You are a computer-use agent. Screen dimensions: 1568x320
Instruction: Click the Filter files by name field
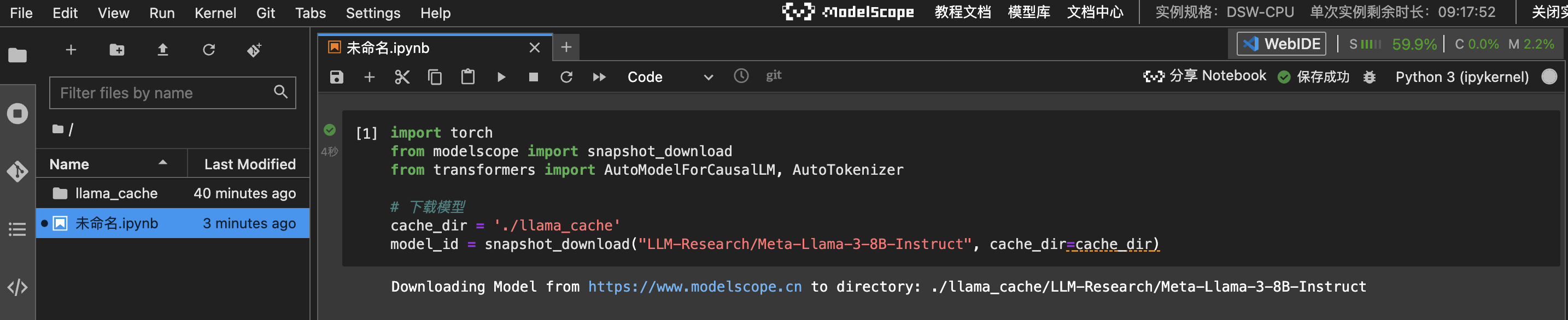pyautogui.click(x=165, y=93)
